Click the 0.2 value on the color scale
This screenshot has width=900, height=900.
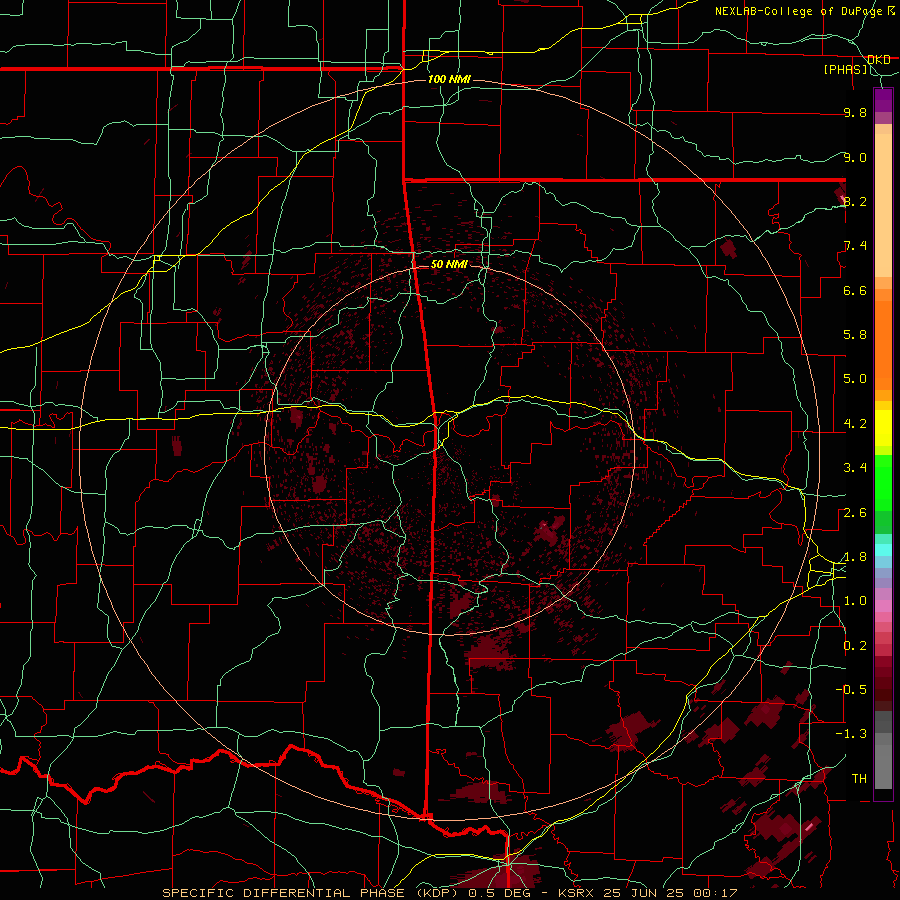click(x=855, y=646)
